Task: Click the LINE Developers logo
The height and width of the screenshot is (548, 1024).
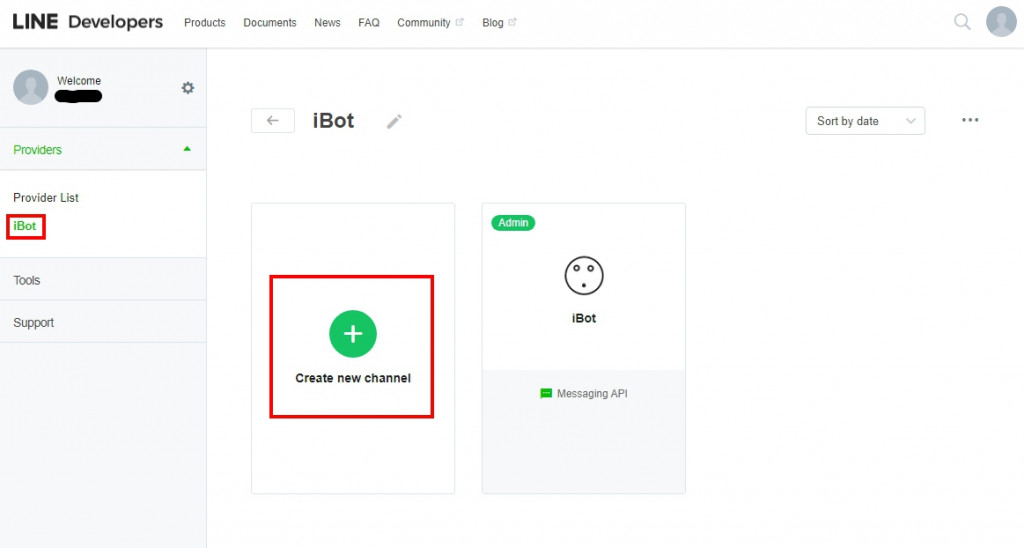Action: 88,22
